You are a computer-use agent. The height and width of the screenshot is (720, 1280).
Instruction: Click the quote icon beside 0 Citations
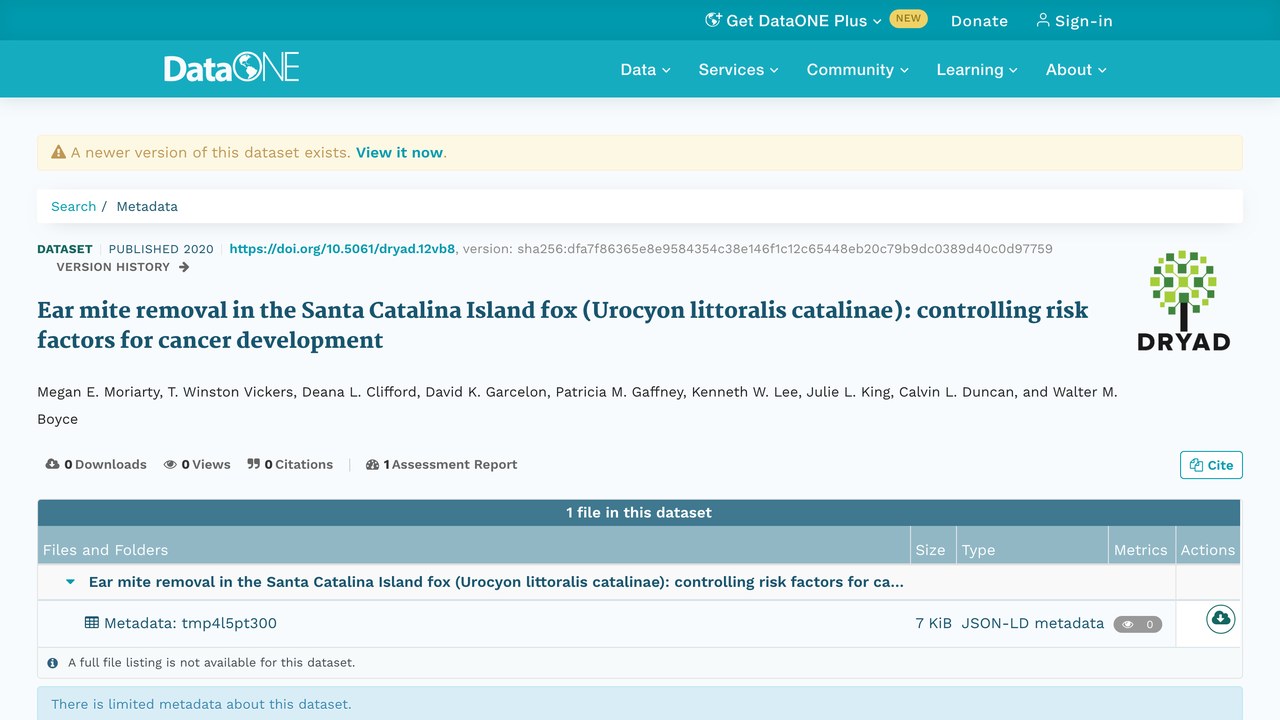coord(254,464)
